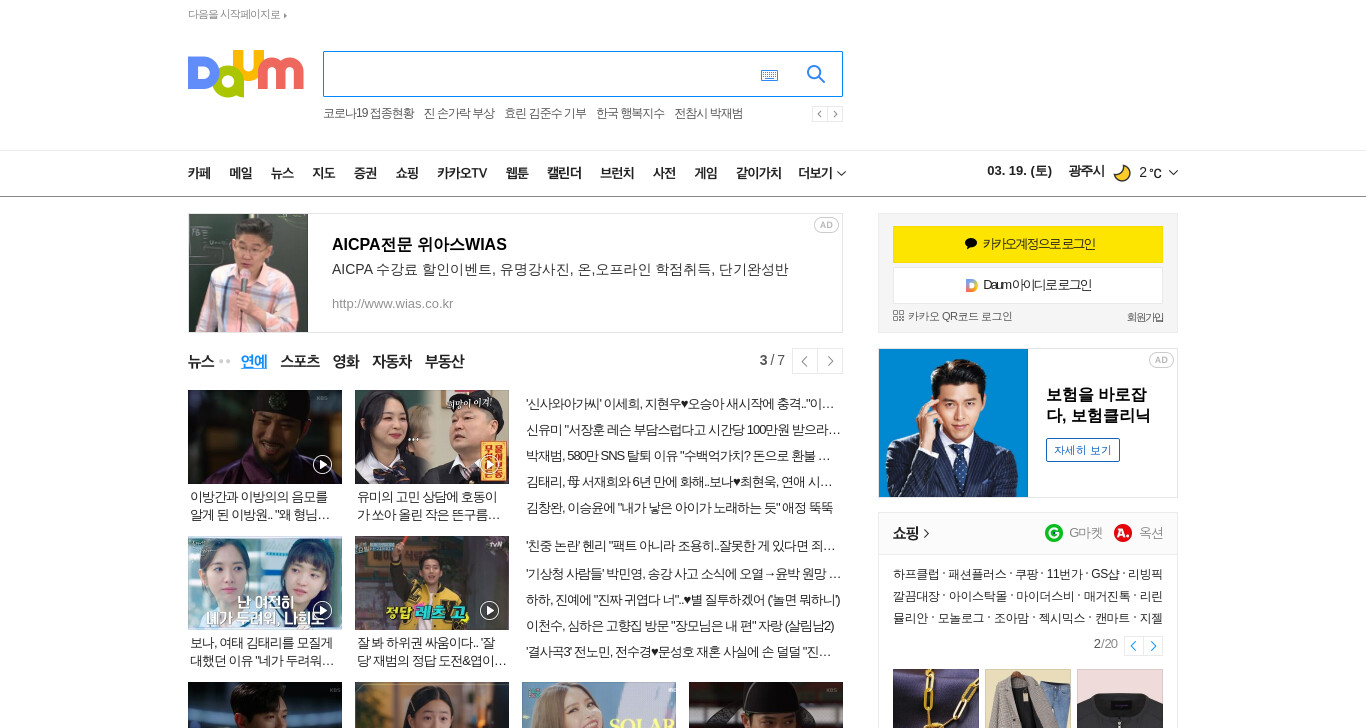The height and width of the screenshot is (728, 1366).
Task: Click the WIAS lecturer ad image
Action: (248, 273)
